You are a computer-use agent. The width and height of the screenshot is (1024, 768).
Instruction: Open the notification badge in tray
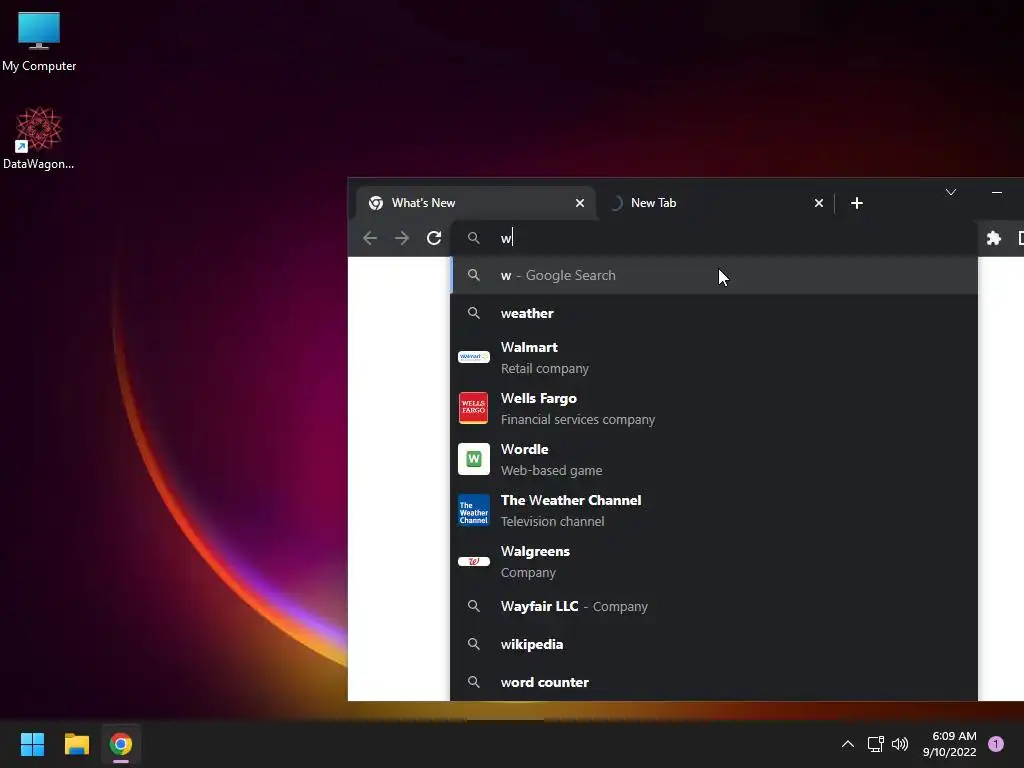[x=996, y=744]
